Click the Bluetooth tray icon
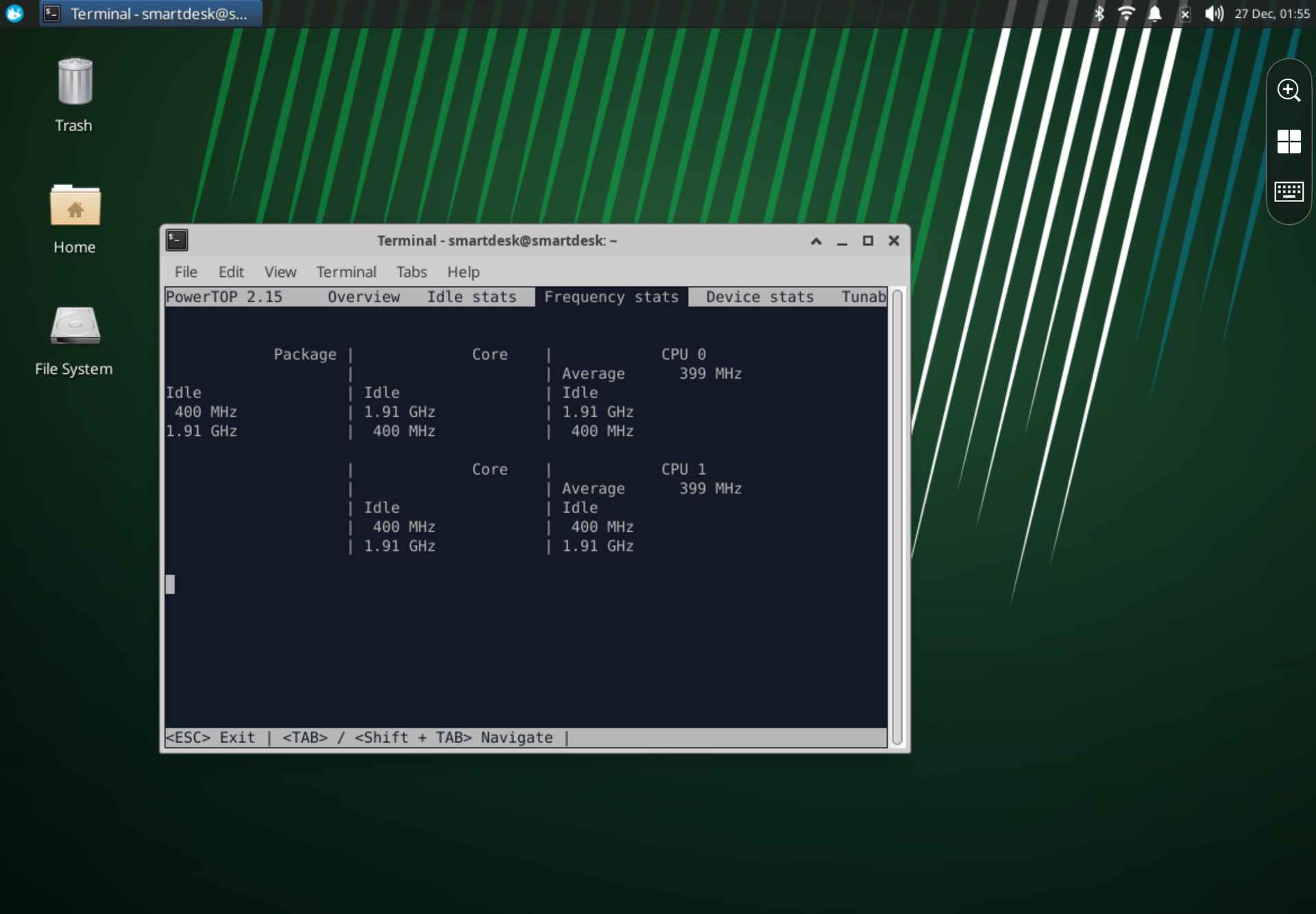The image size is (1316, 914). tap(1099, 14)
